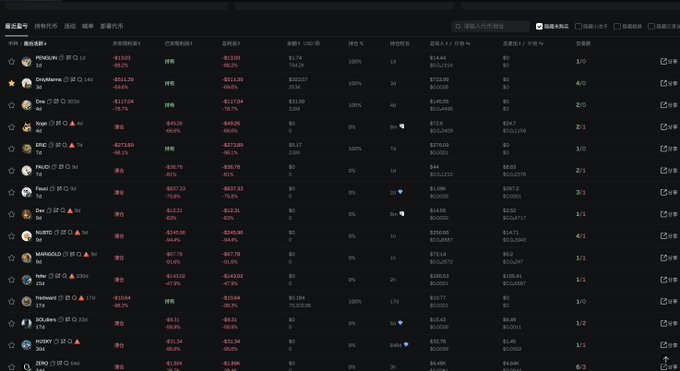Click diamond badge on Fauci holding time
The width and height of the screenshot is (680, 371).
coord(400,192)
